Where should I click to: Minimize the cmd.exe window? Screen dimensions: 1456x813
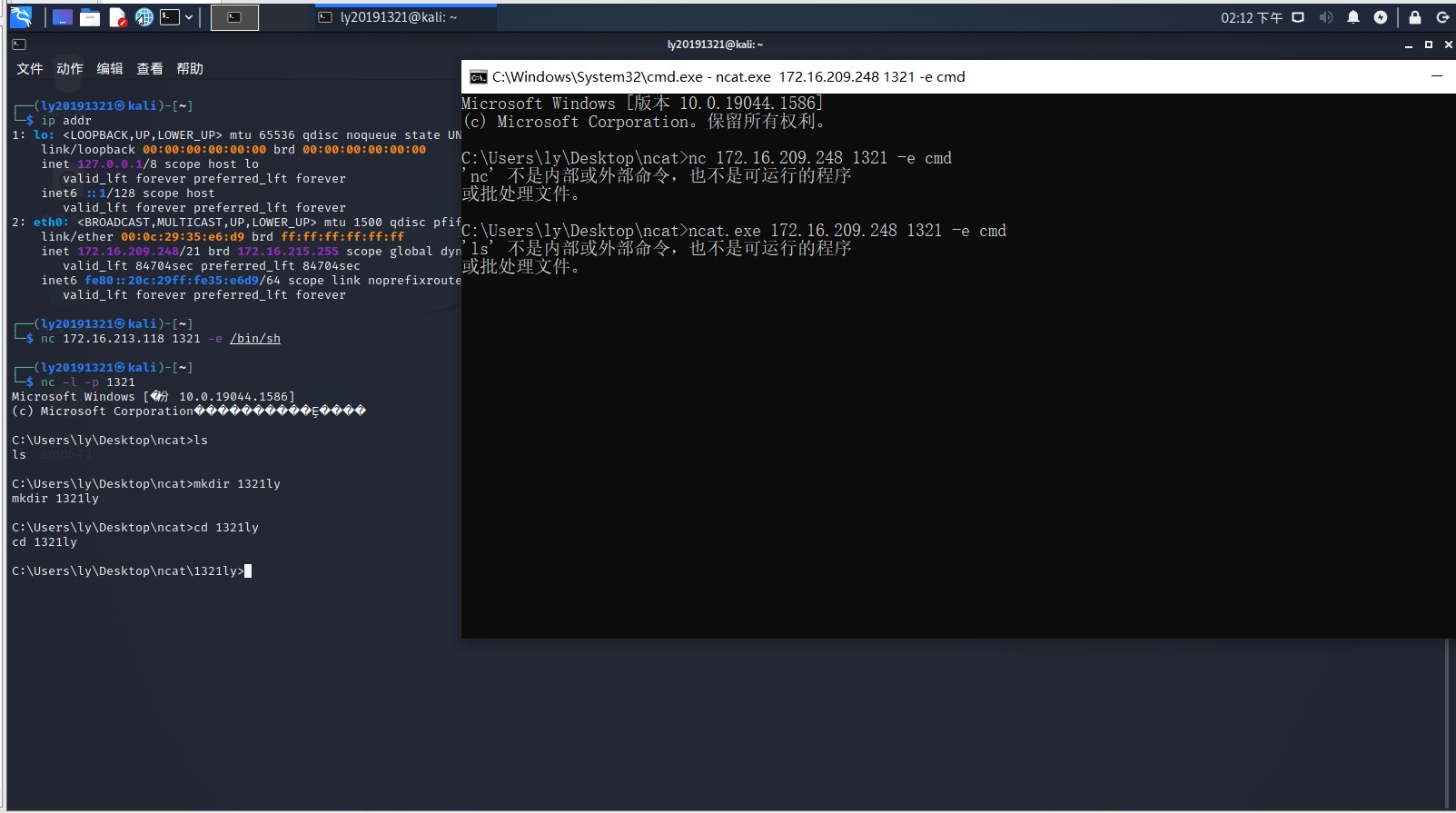tap(1437, 76)
